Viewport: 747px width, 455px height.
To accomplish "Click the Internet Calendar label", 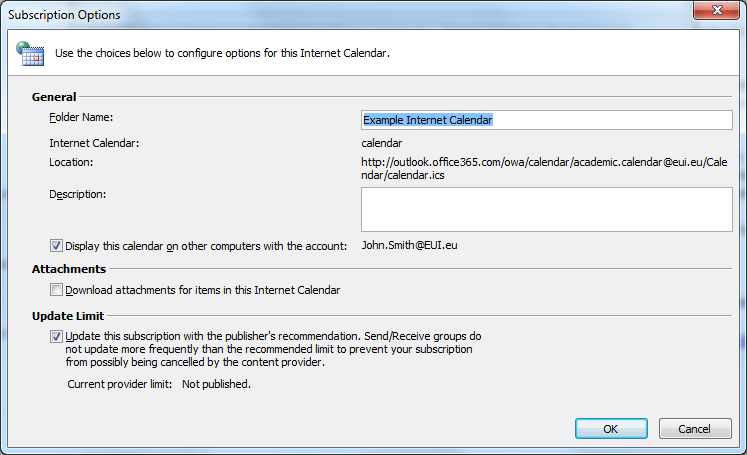I will coord(94,143).
